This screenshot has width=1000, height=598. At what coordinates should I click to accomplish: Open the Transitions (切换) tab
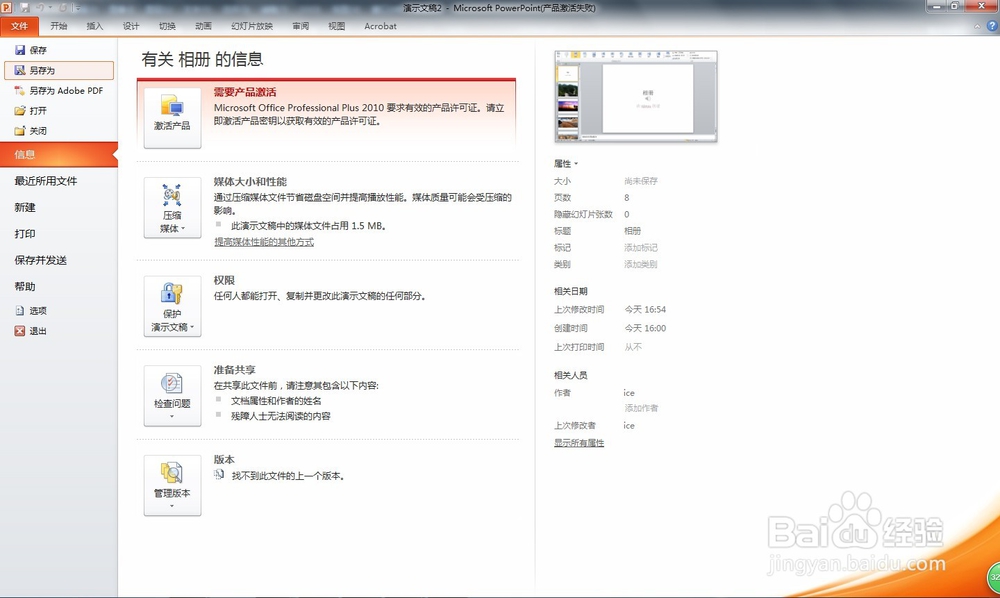point(167,26)
